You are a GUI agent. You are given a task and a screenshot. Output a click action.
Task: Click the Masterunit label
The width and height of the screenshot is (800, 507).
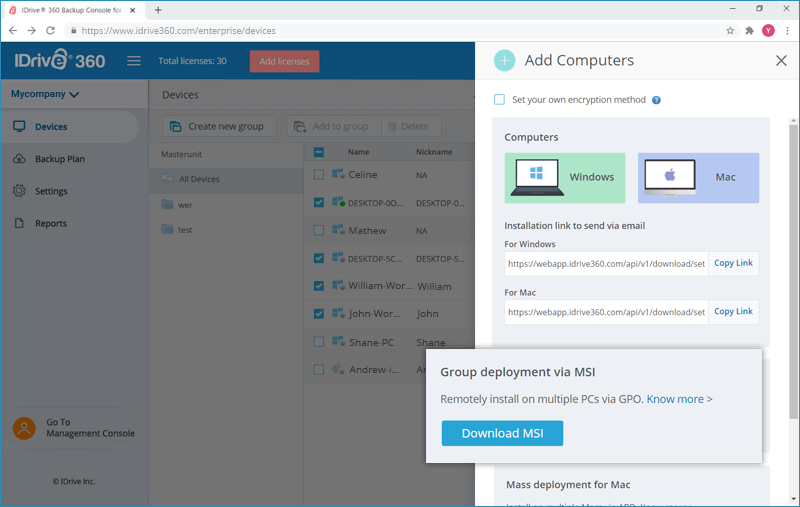tap(181, 154)
